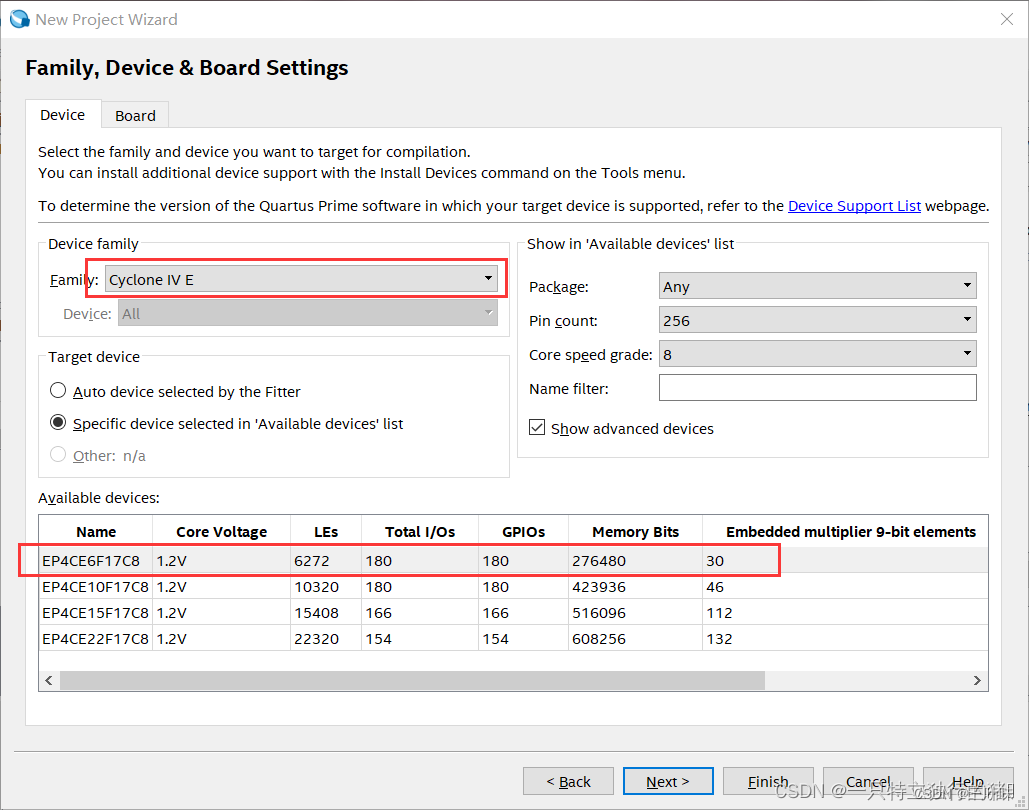Sort by GPIOs column header
The image size is (1029, 810).
(523, 532)
